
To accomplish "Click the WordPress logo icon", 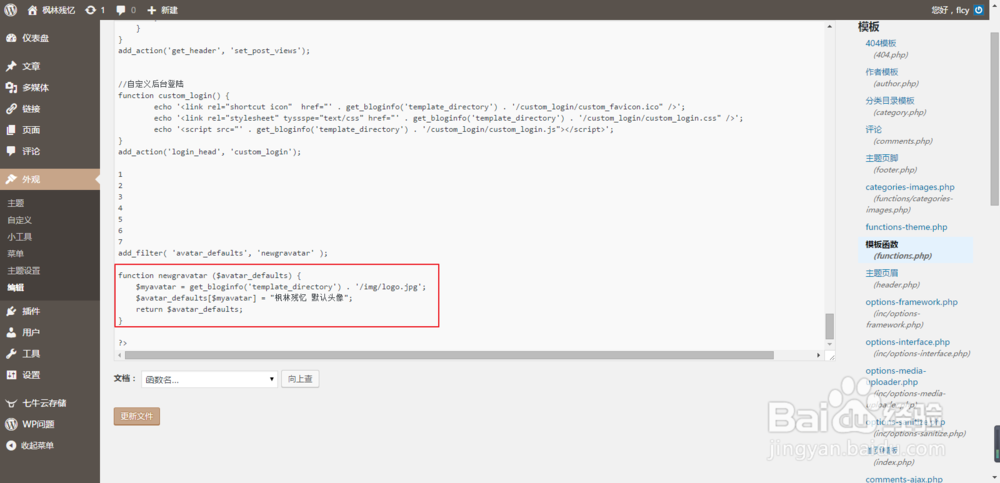I will click(x=11, y=10).
